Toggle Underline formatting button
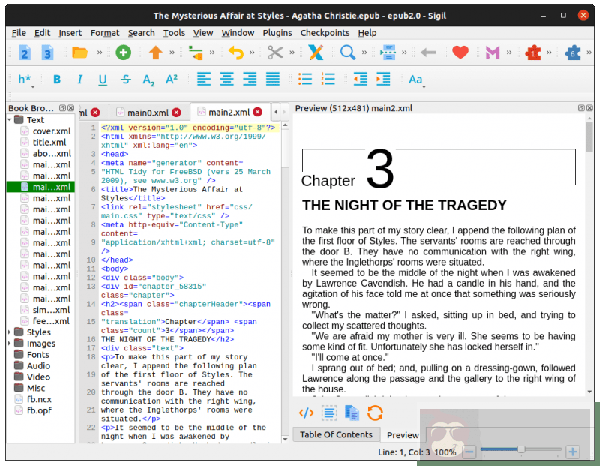Screen dimensions: 600x466 coord(102,79)
